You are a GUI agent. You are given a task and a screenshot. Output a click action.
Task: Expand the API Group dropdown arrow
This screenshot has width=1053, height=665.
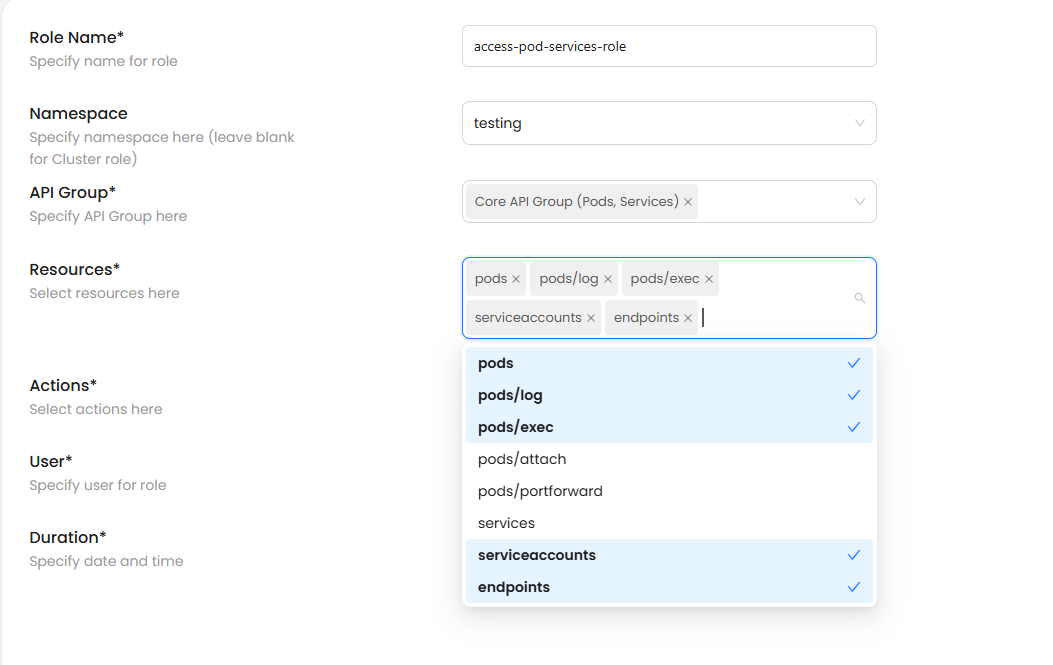860,202
